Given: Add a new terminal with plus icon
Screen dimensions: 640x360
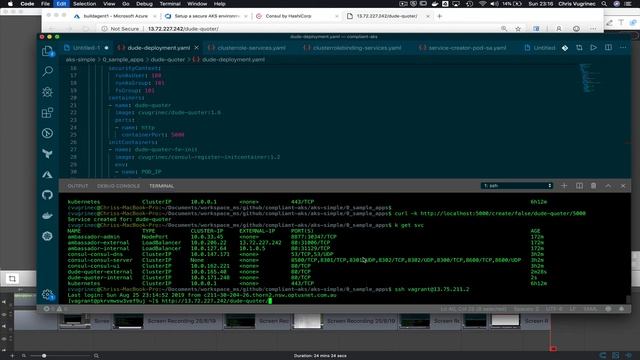Looking at the screenshot, I should [564, 186].
